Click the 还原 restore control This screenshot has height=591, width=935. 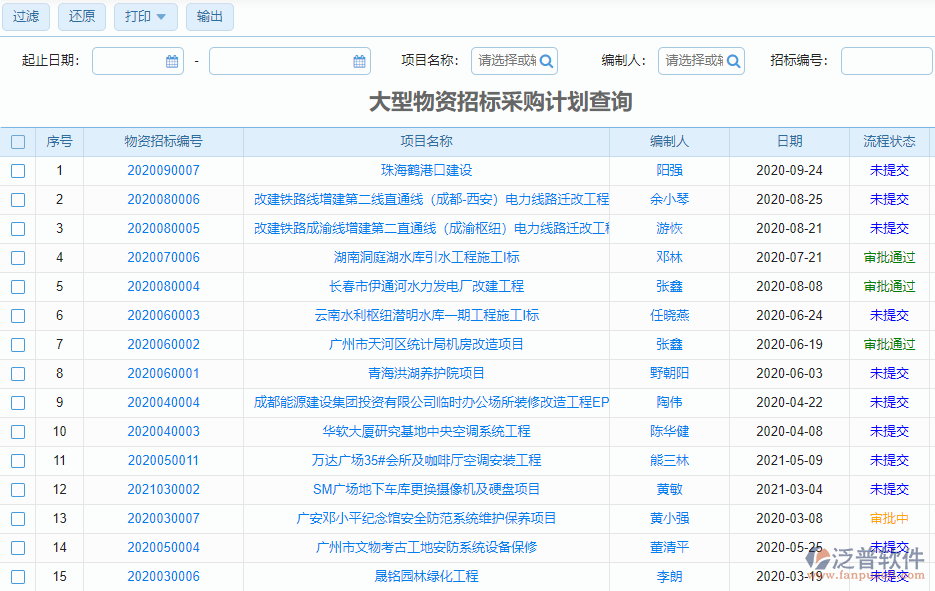[81, 17]
